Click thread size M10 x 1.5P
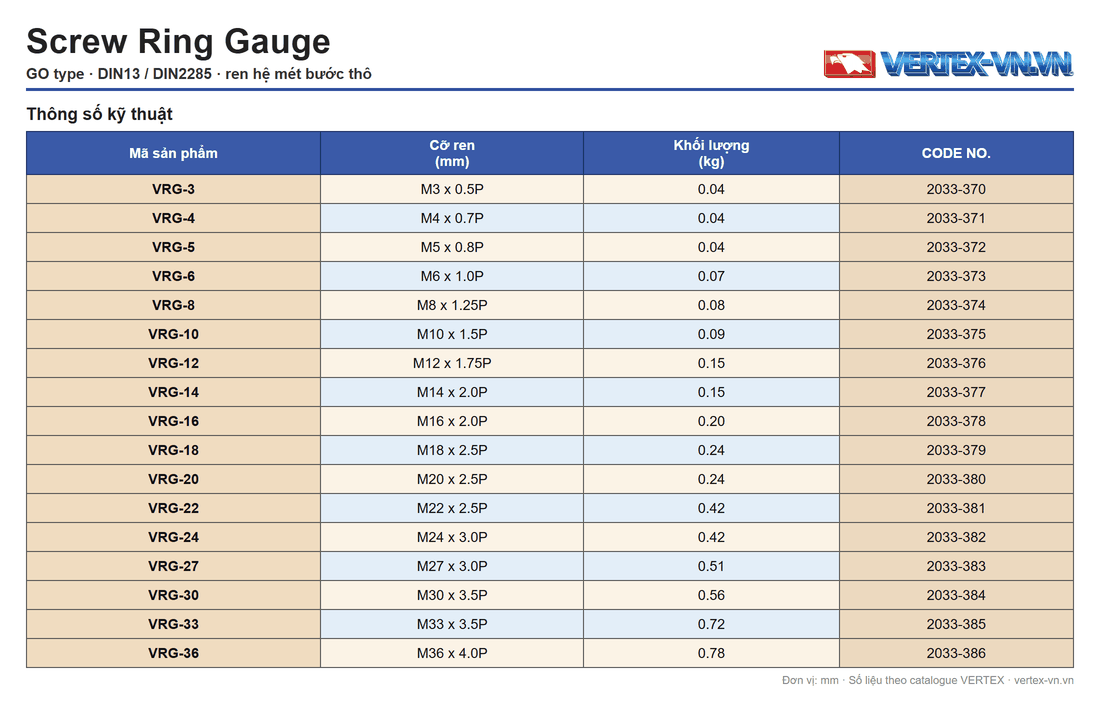The width and height of the screenshot is (1100, 705). [452, 334]
